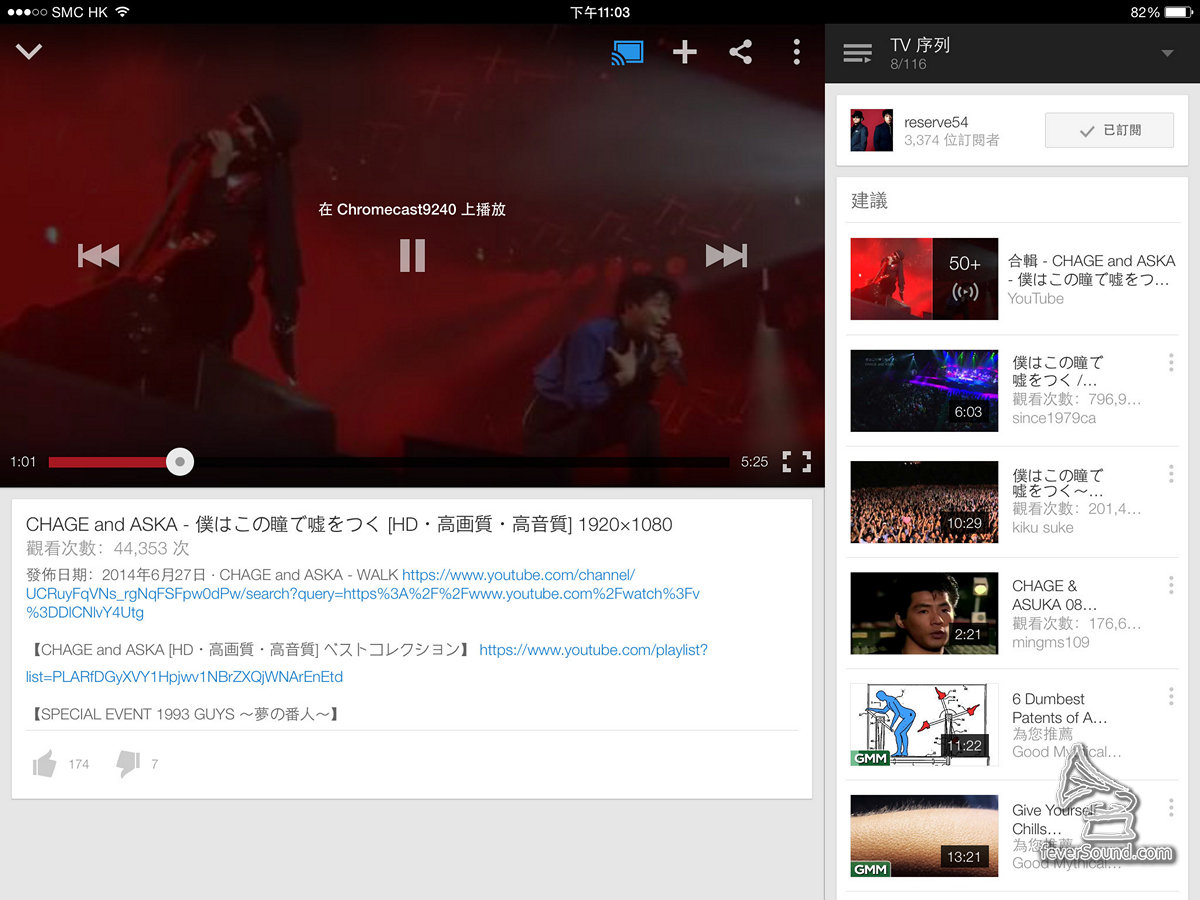Screen dimensions: 1200x900
Task: Open the 50+ CHAGE and ASKA mix thumbnail
Action: pyautogui.click(x=924, y=279)
